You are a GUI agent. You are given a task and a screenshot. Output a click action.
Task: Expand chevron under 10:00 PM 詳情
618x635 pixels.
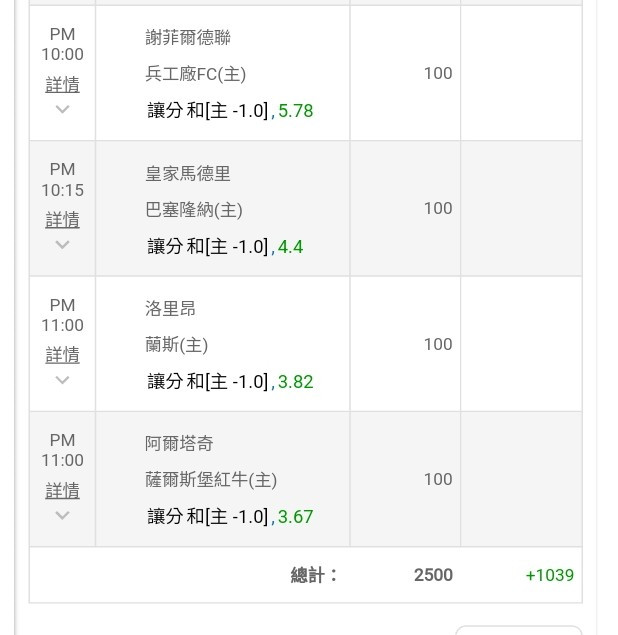point(62,109)
